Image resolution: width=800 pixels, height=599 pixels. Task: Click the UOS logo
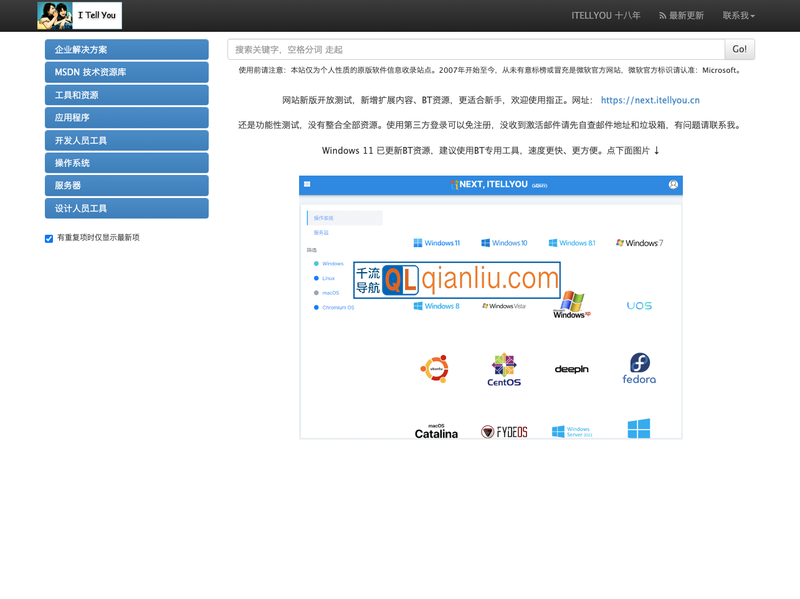(639, 305)
